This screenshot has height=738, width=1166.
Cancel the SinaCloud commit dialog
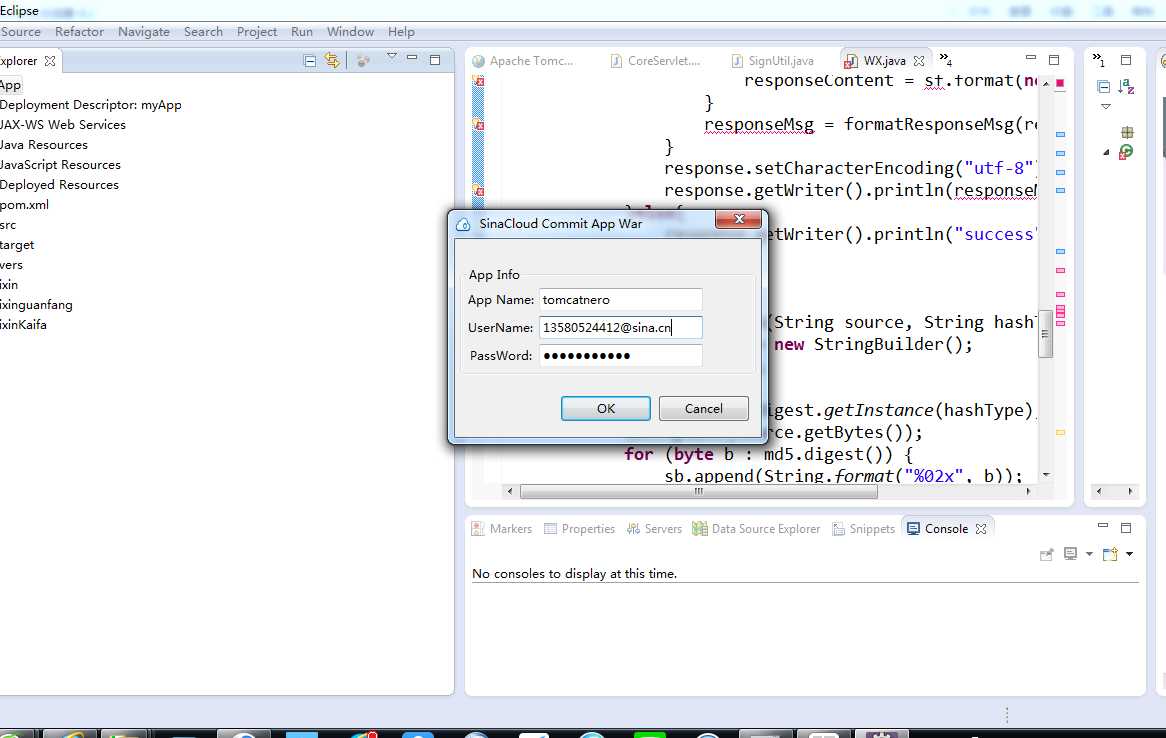coord(703,408)
